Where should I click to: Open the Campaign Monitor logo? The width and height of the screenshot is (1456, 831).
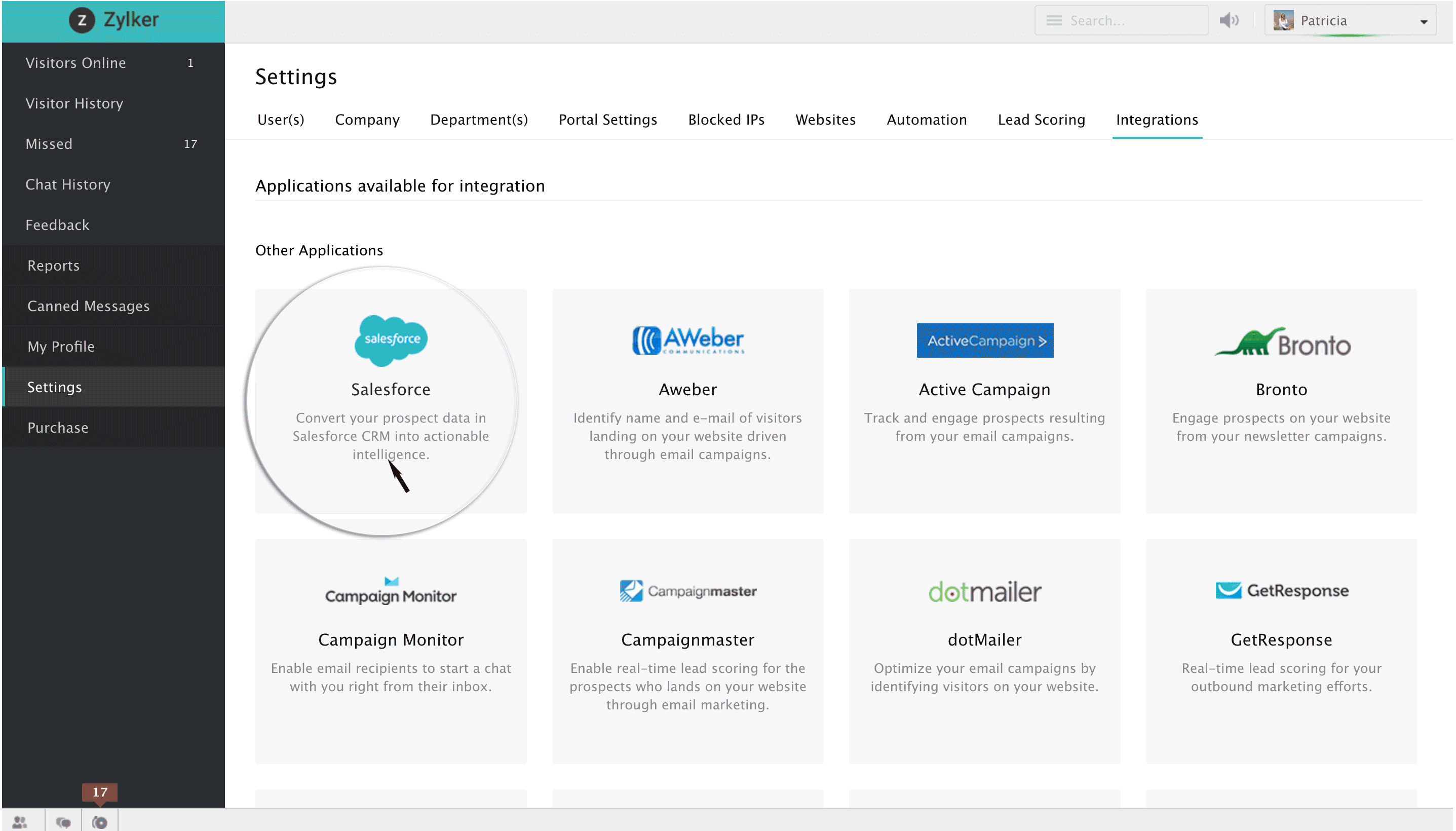click(391, 591)
